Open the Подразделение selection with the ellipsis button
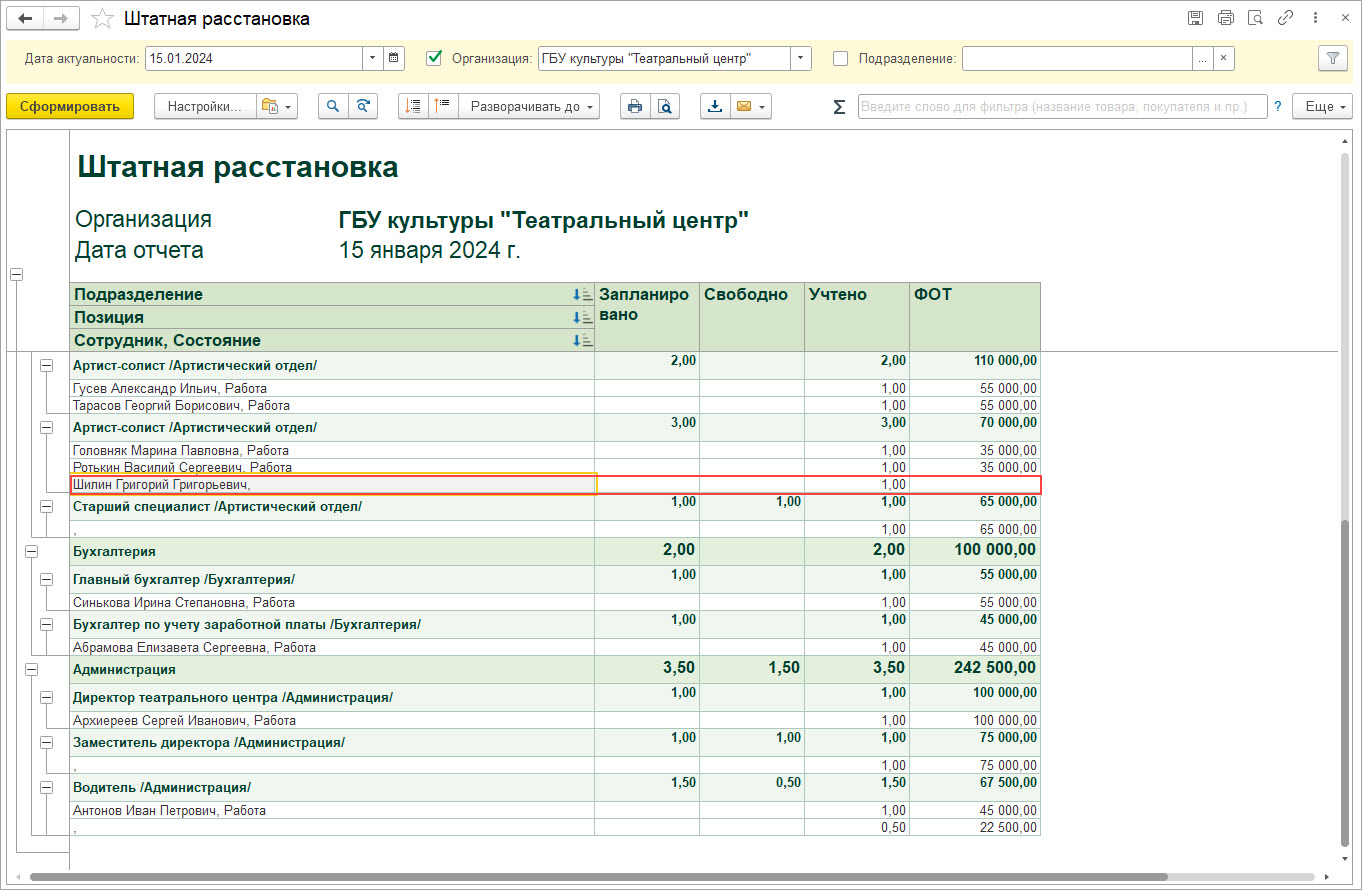The width and height of the screenshot is (1362, 890). point(1202,58)
